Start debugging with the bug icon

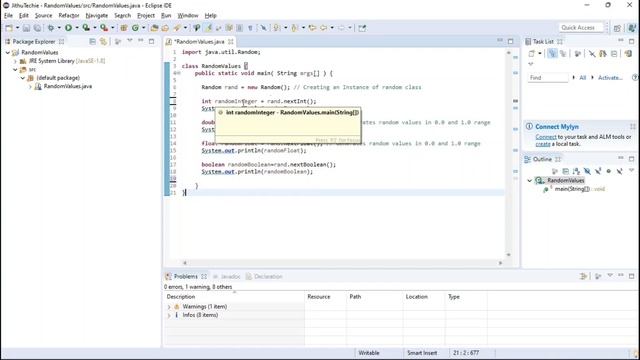(x=51, y=28)
